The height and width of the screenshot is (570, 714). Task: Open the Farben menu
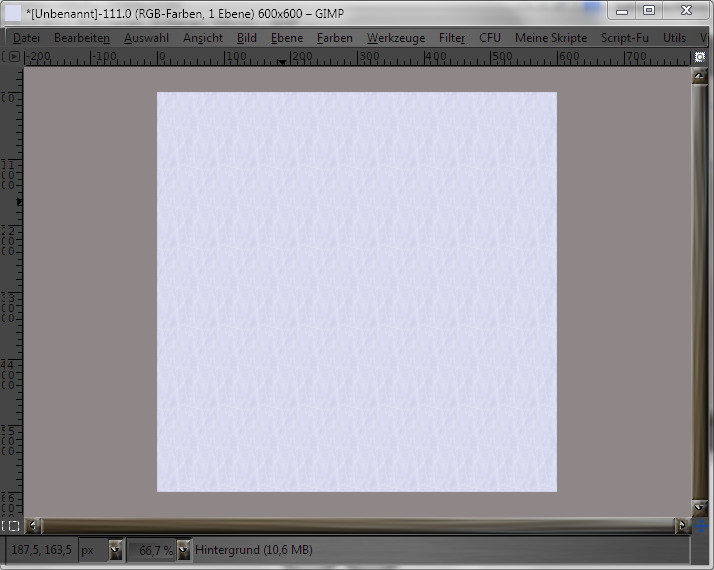[334, 38]
